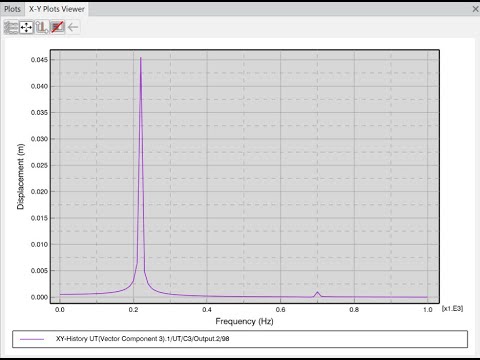Click the back arrow toolbar icon
The image size is (480, 360).
(x=73, y=27)
